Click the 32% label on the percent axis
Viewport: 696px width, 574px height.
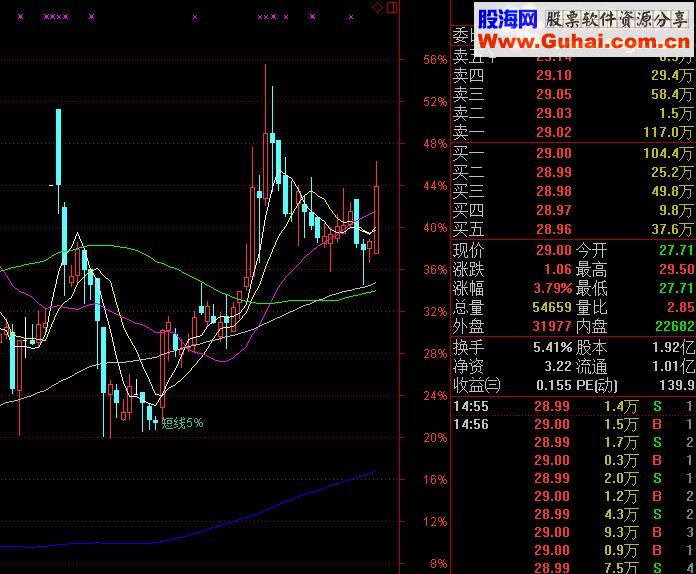tap(435, 312)
